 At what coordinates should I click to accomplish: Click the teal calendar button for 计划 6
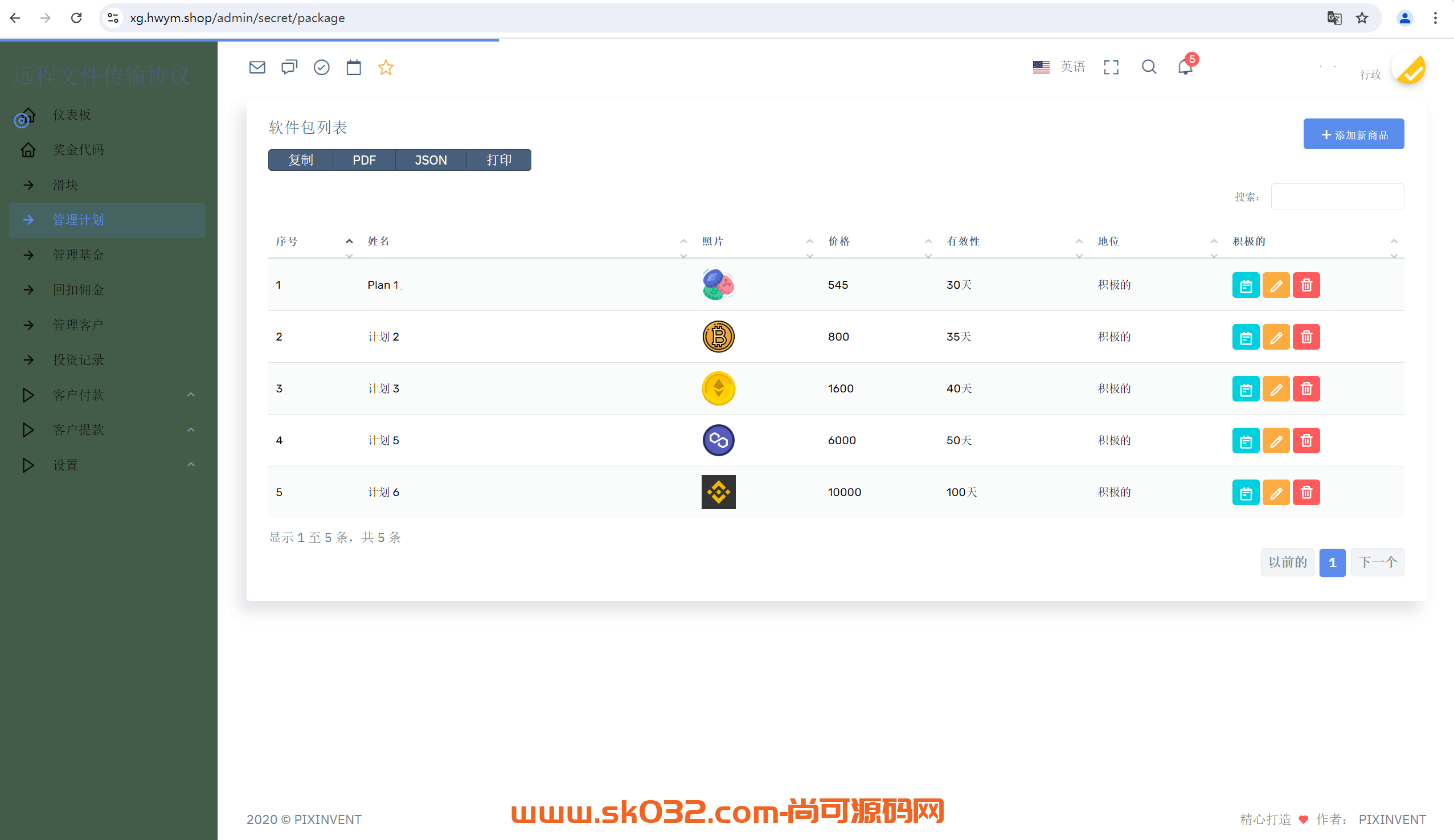coord(1245,493)
